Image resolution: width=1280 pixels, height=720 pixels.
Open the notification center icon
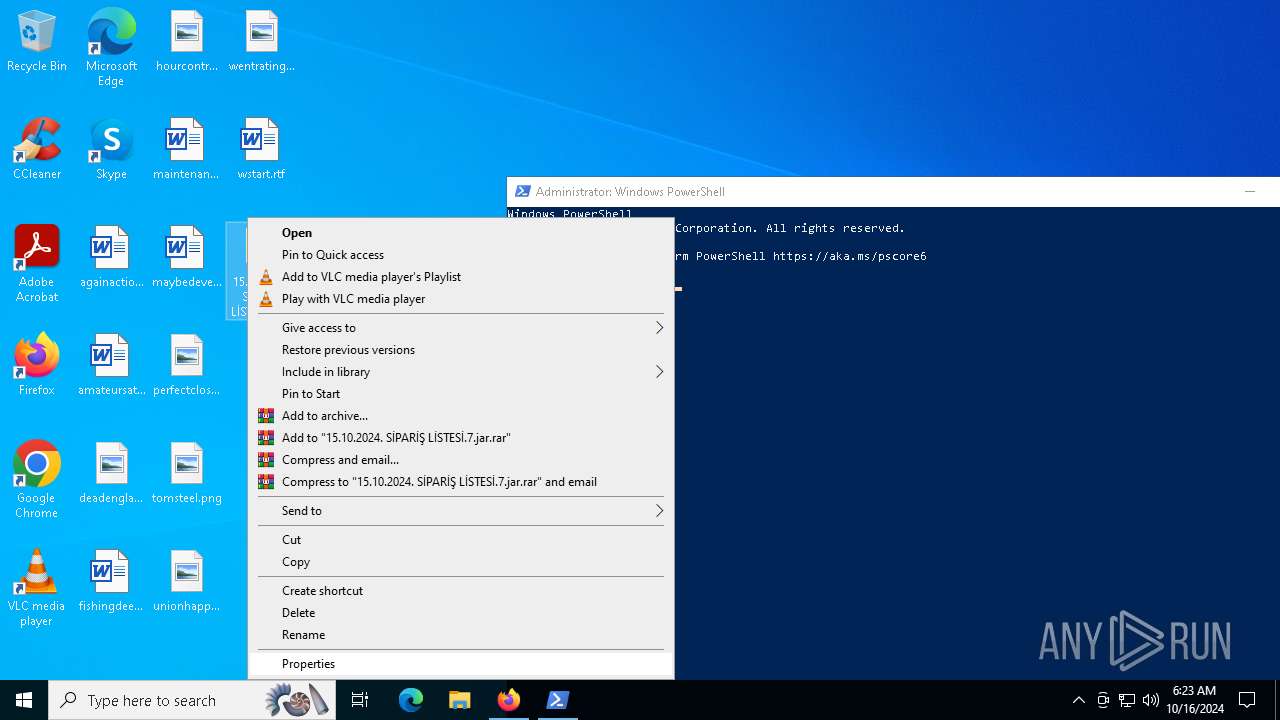click(x=1247, y=700)
